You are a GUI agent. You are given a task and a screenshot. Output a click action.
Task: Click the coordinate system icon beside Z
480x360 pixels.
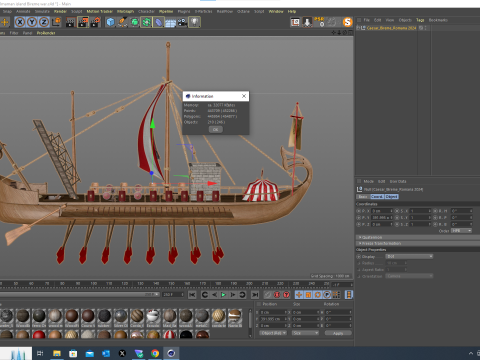[x=56, y=22]
